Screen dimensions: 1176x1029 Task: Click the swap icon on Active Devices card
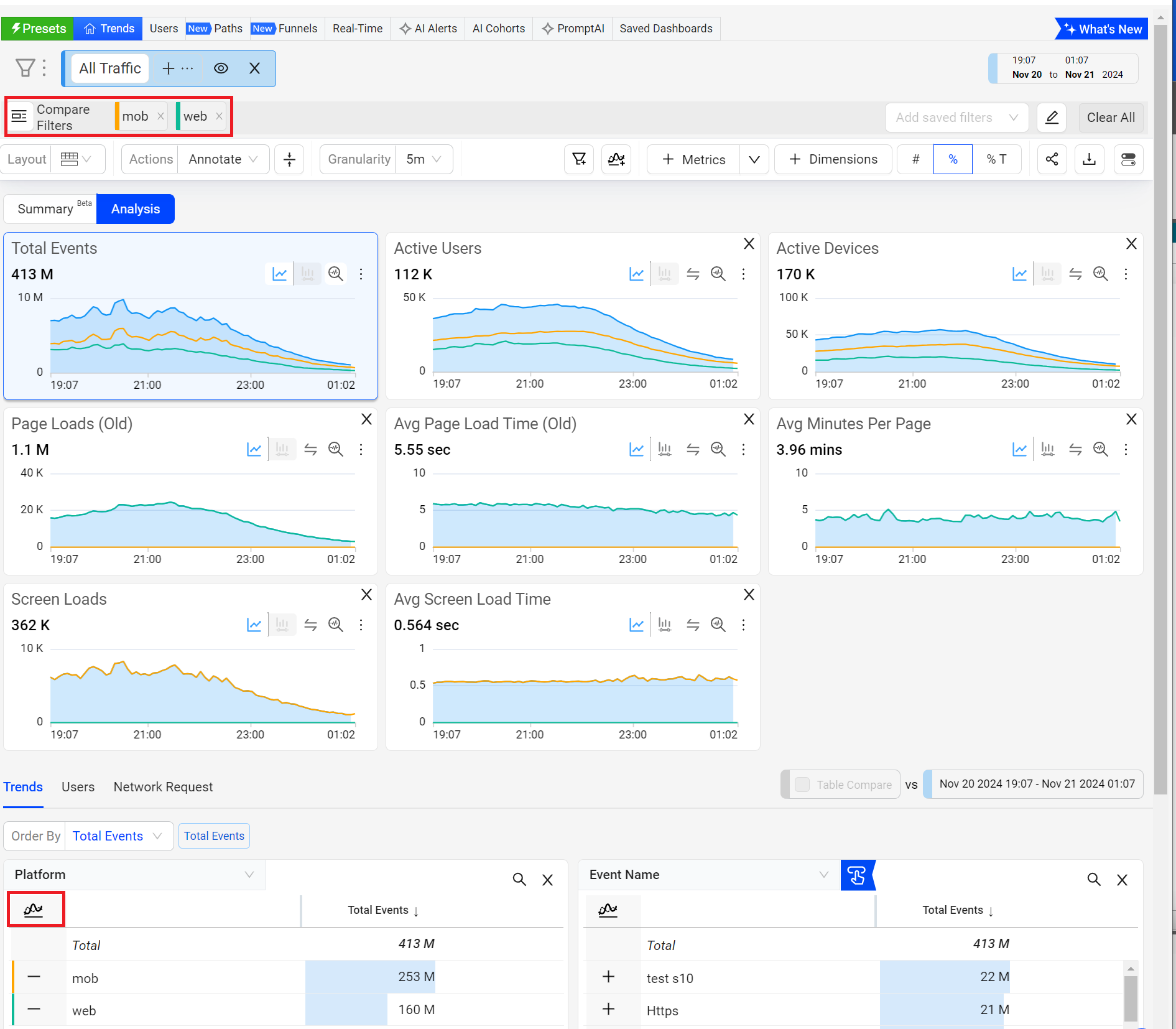[x=1075, y=274]
